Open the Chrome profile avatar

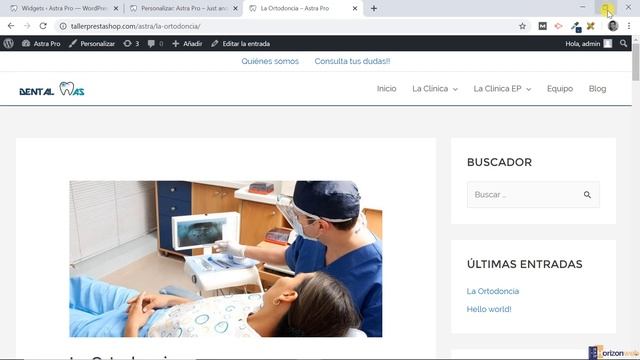coord(613,26)
